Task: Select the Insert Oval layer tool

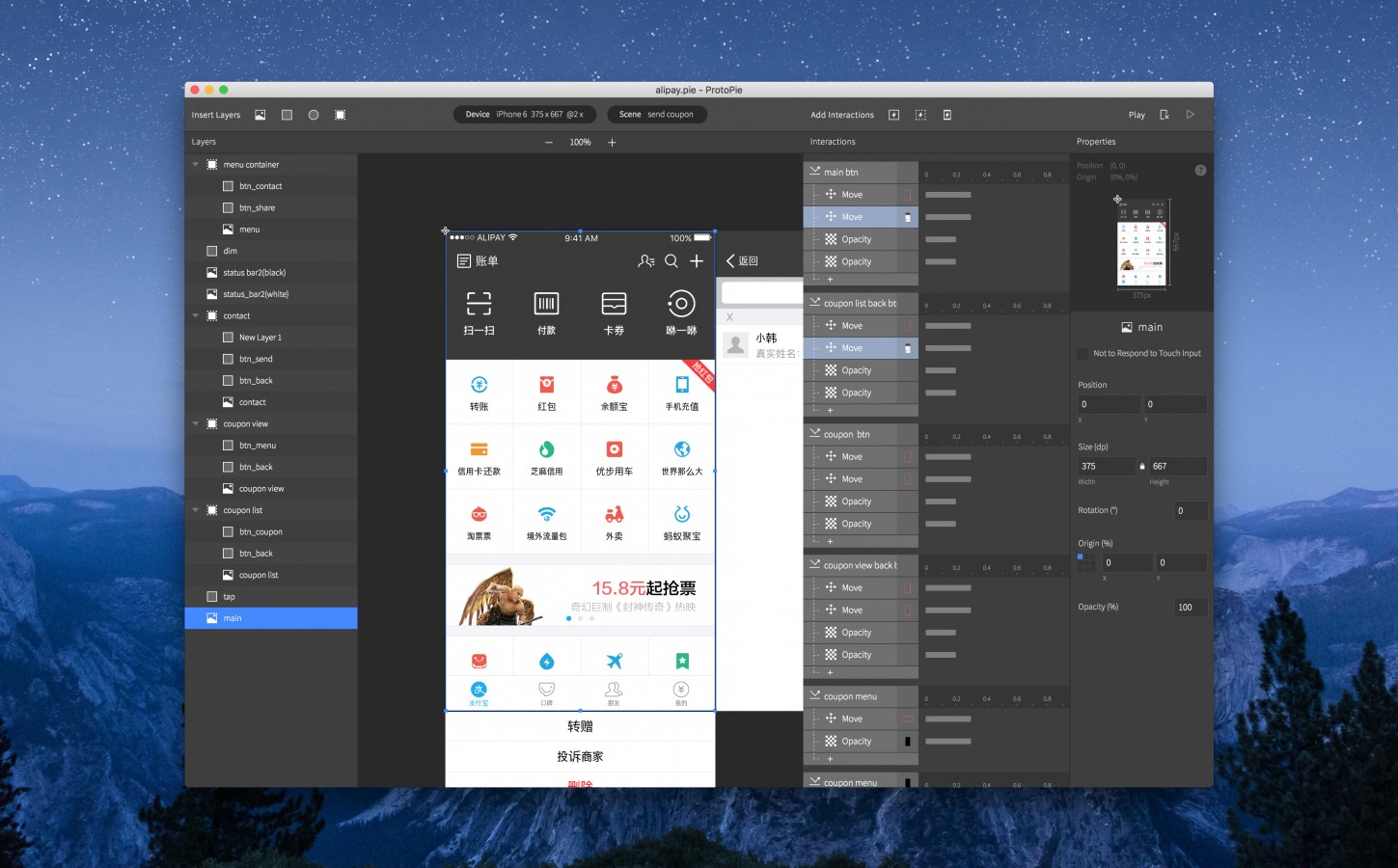Action: 313,115
